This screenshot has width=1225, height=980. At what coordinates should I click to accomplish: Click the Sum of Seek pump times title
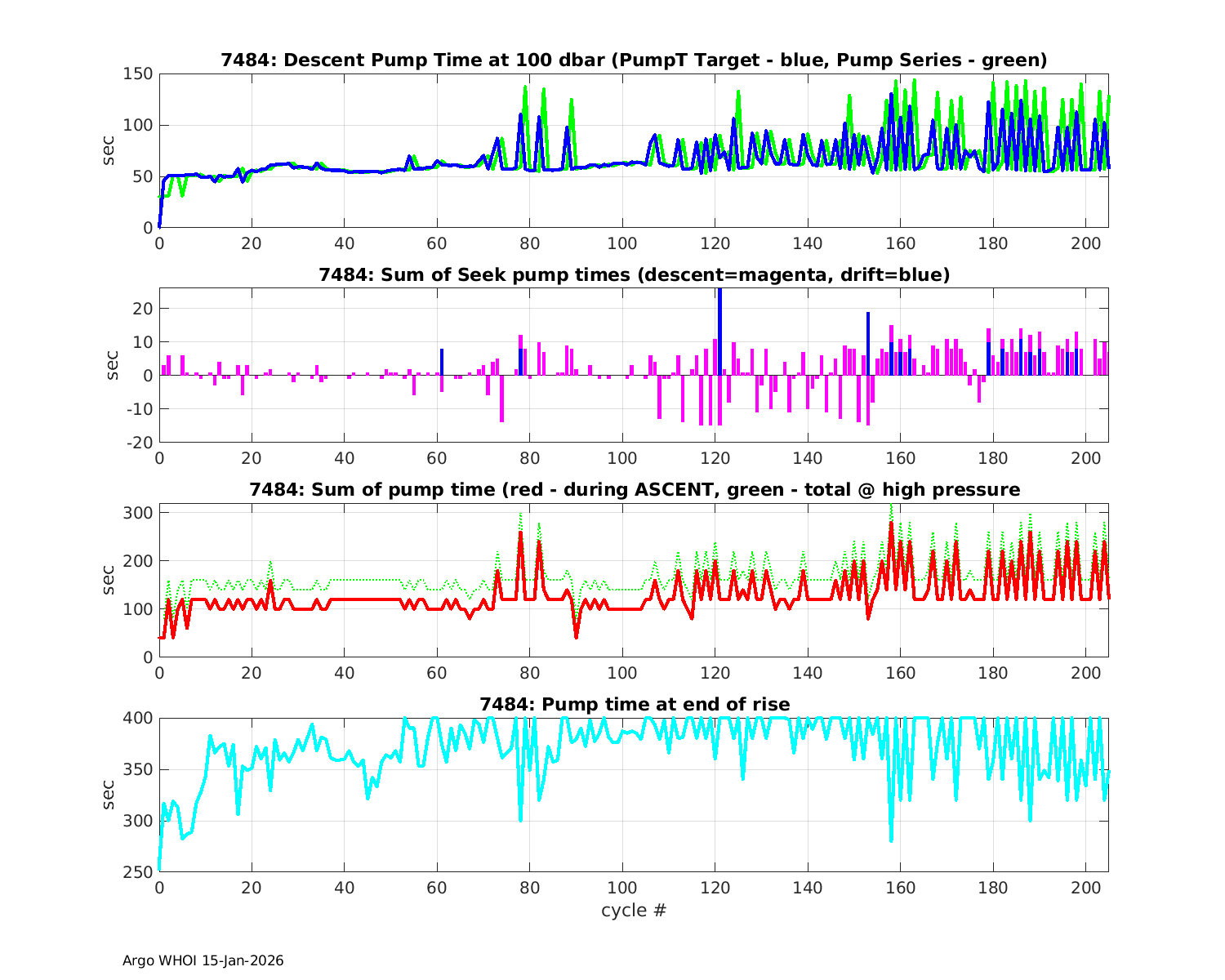(634, 275)
